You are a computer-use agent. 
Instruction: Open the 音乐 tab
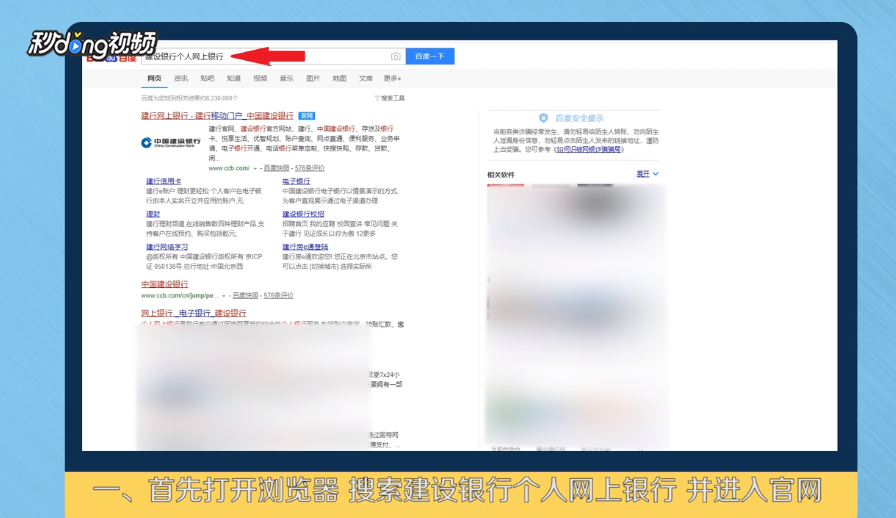[286, 78]
